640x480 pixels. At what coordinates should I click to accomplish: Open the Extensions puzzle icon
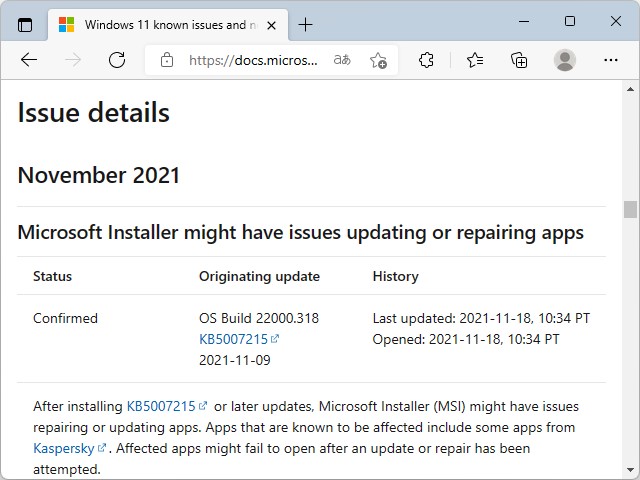tap(426, 60)
